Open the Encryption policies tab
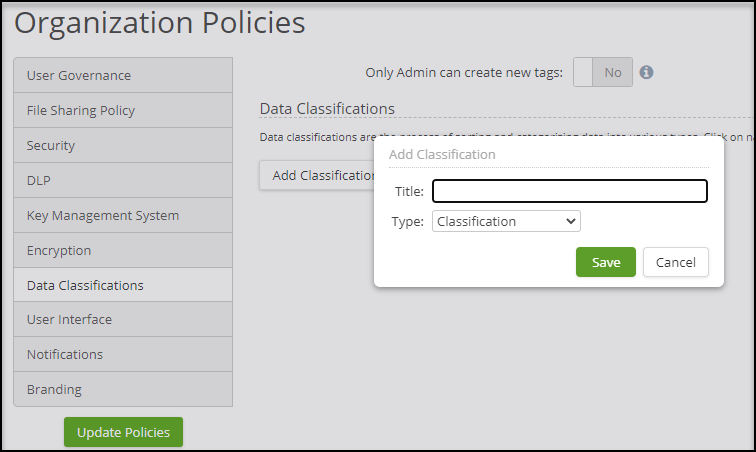756x452 pixels. pos(123,251)
